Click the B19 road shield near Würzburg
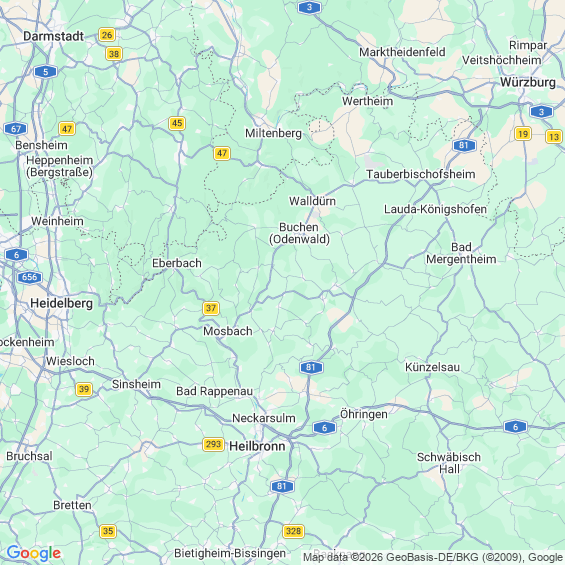565x565 pixels. (x=522, y=134)
